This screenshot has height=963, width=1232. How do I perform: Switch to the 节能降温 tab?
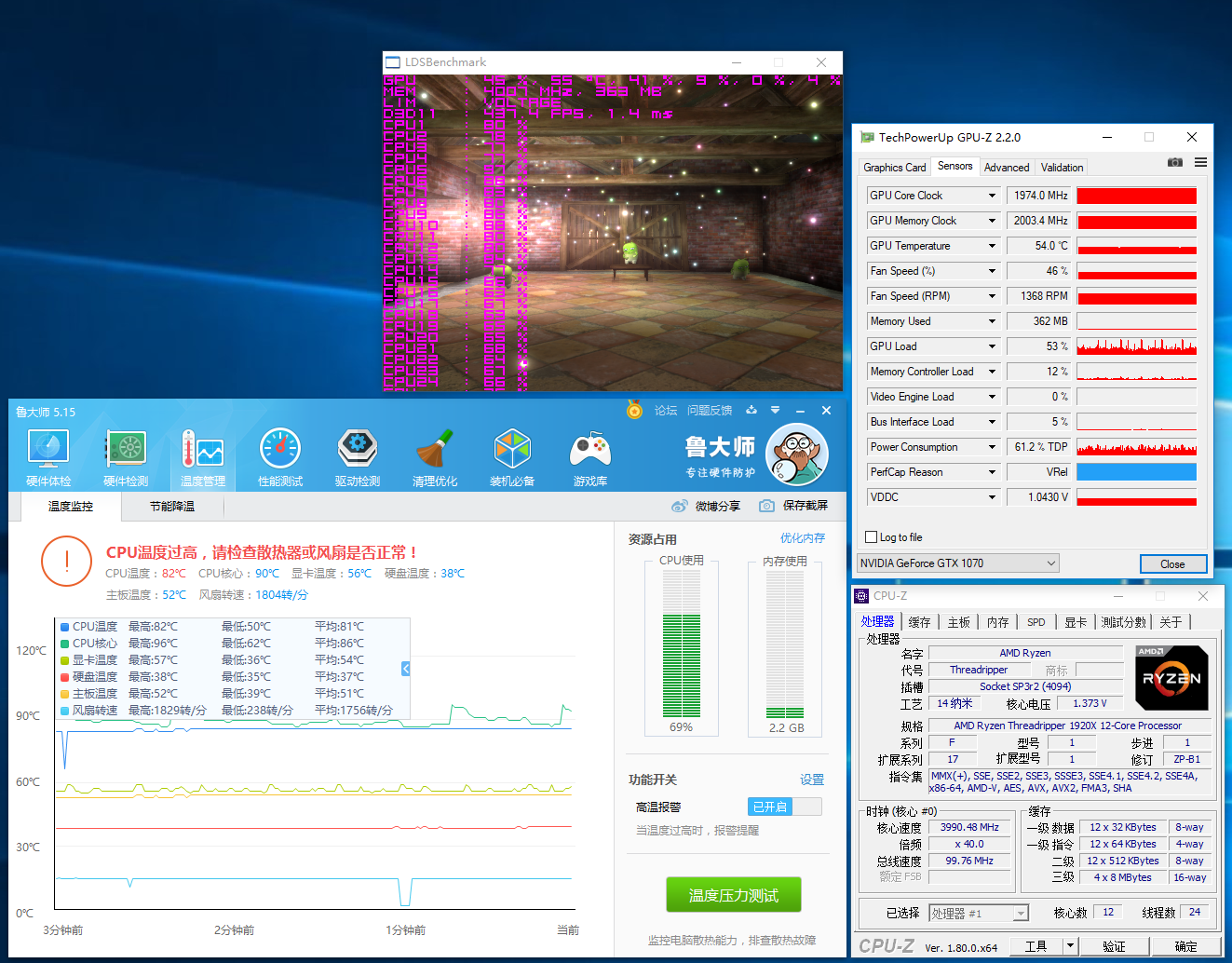coord(172,507)
